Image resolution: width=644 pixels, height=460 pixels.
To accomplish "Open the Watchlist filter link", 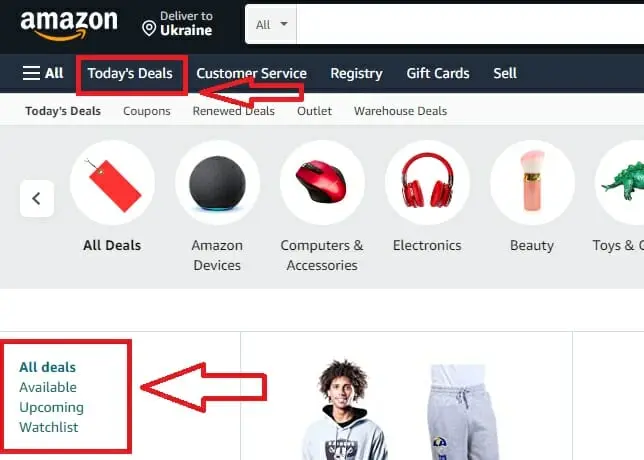I will (48, 427).
